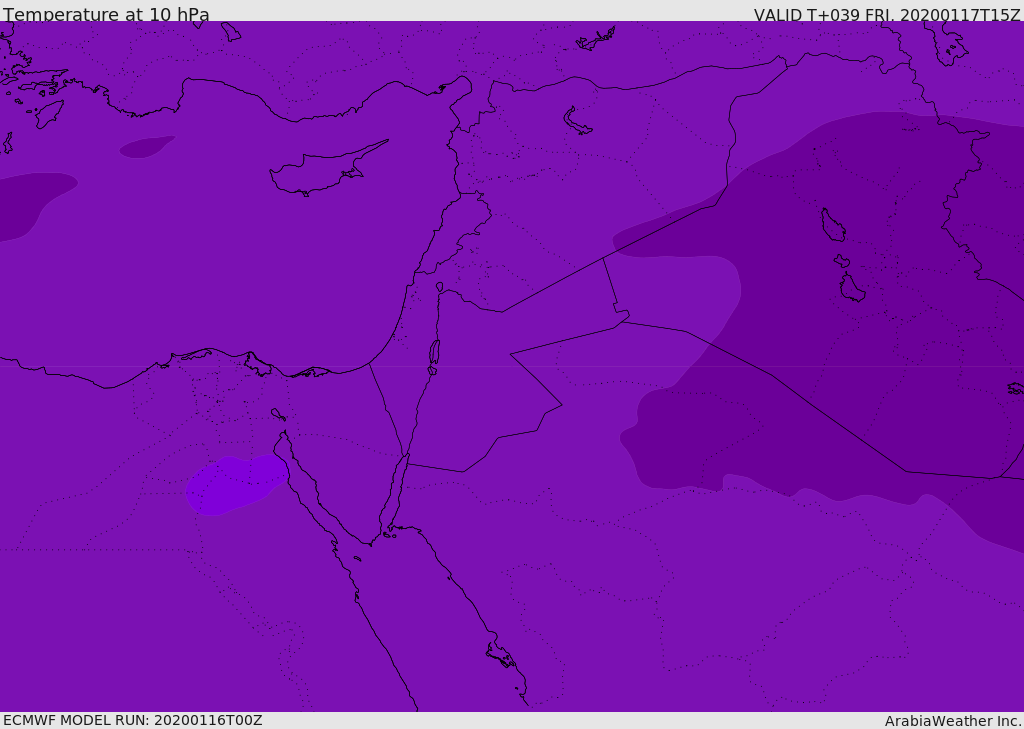This screenshot has height=729, width=1024.
Task: Click the VALID T+039 timestamp text
Action: tap(886, 15)
